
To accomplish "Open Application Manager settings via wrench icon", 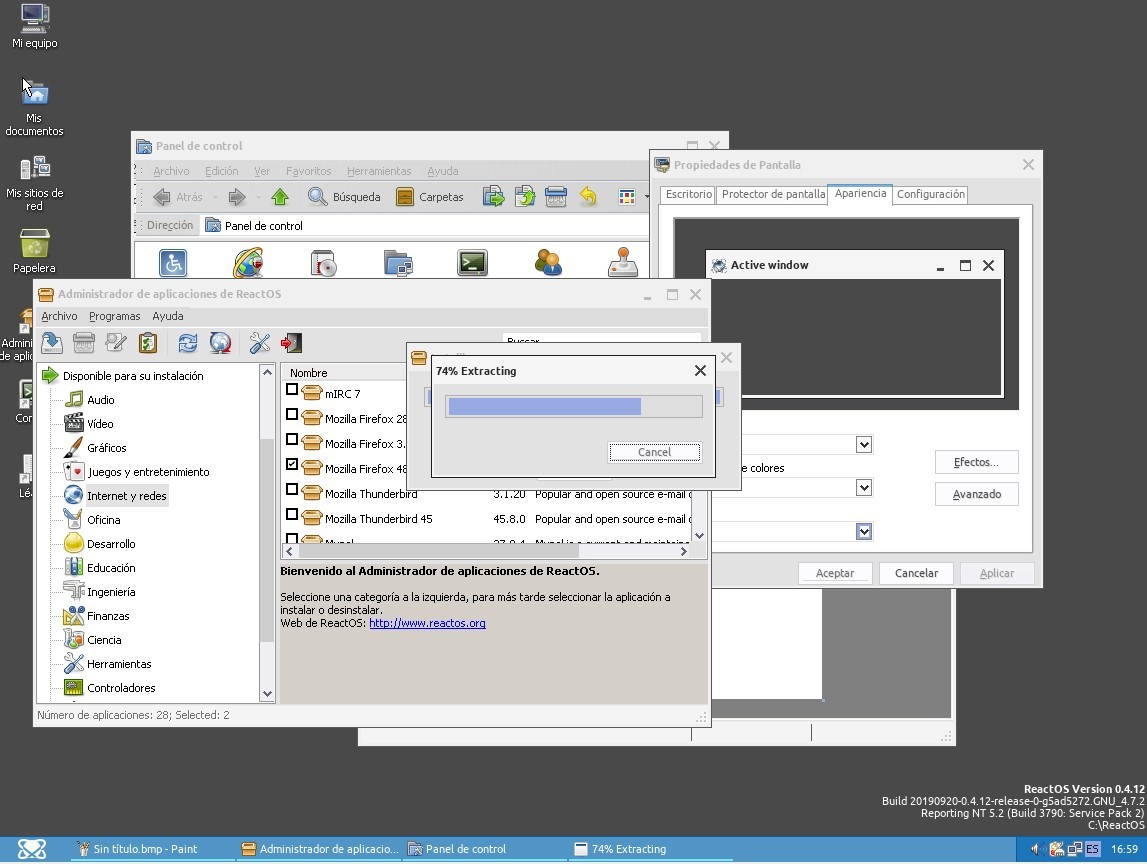I will (258, 343).
